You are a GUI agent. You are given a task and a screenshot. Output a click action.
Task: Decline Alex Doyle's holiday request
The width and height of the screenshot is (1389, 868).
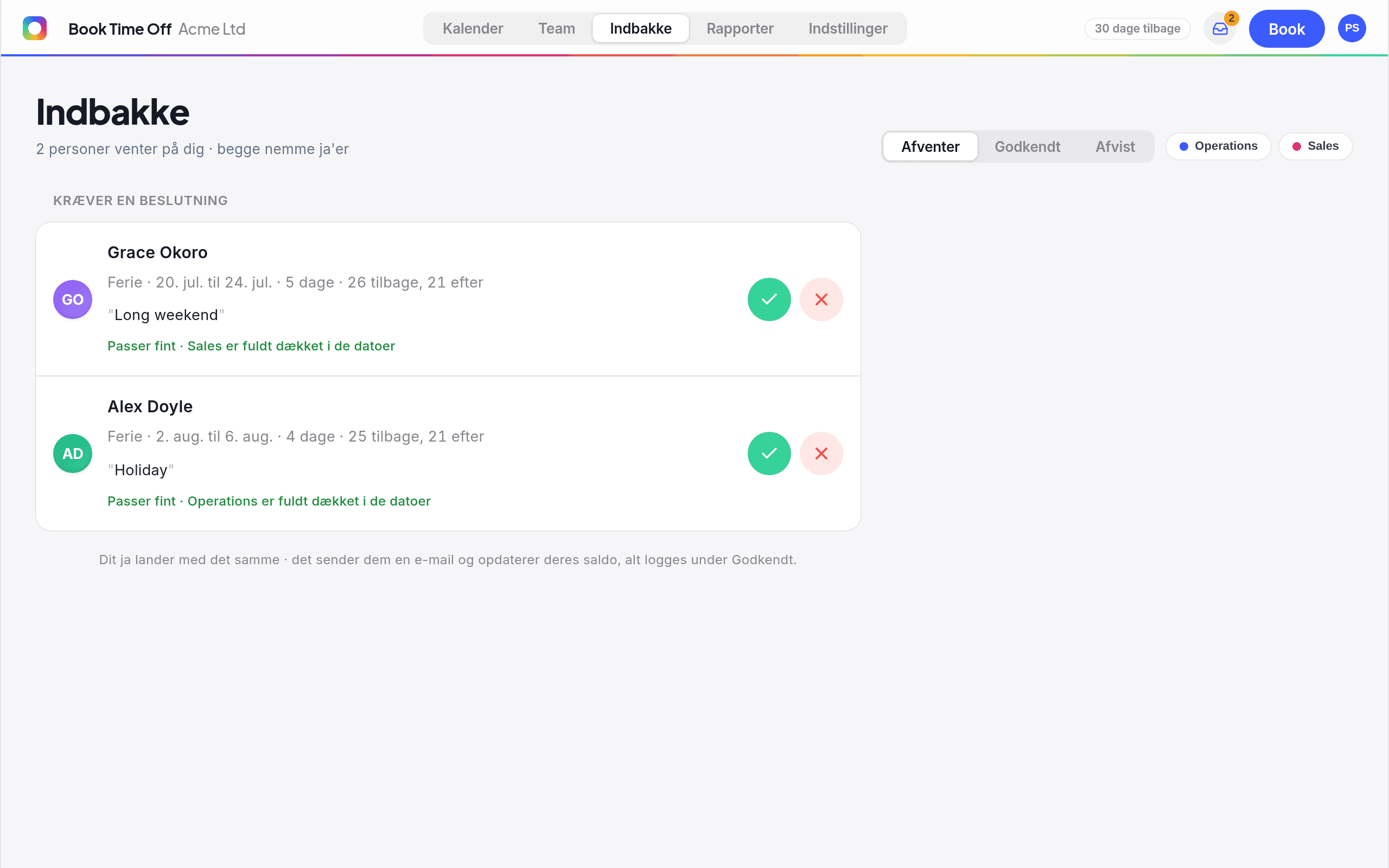coord(821,454)
